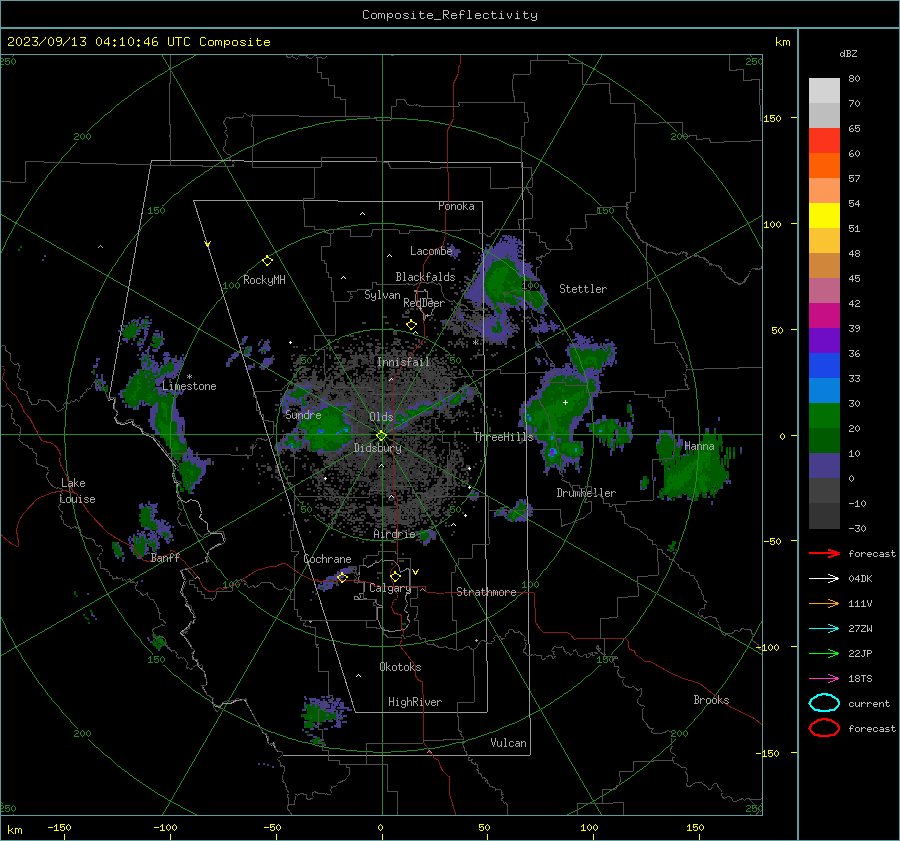
Task: Click the Vulcan city label
Action: 509,743
